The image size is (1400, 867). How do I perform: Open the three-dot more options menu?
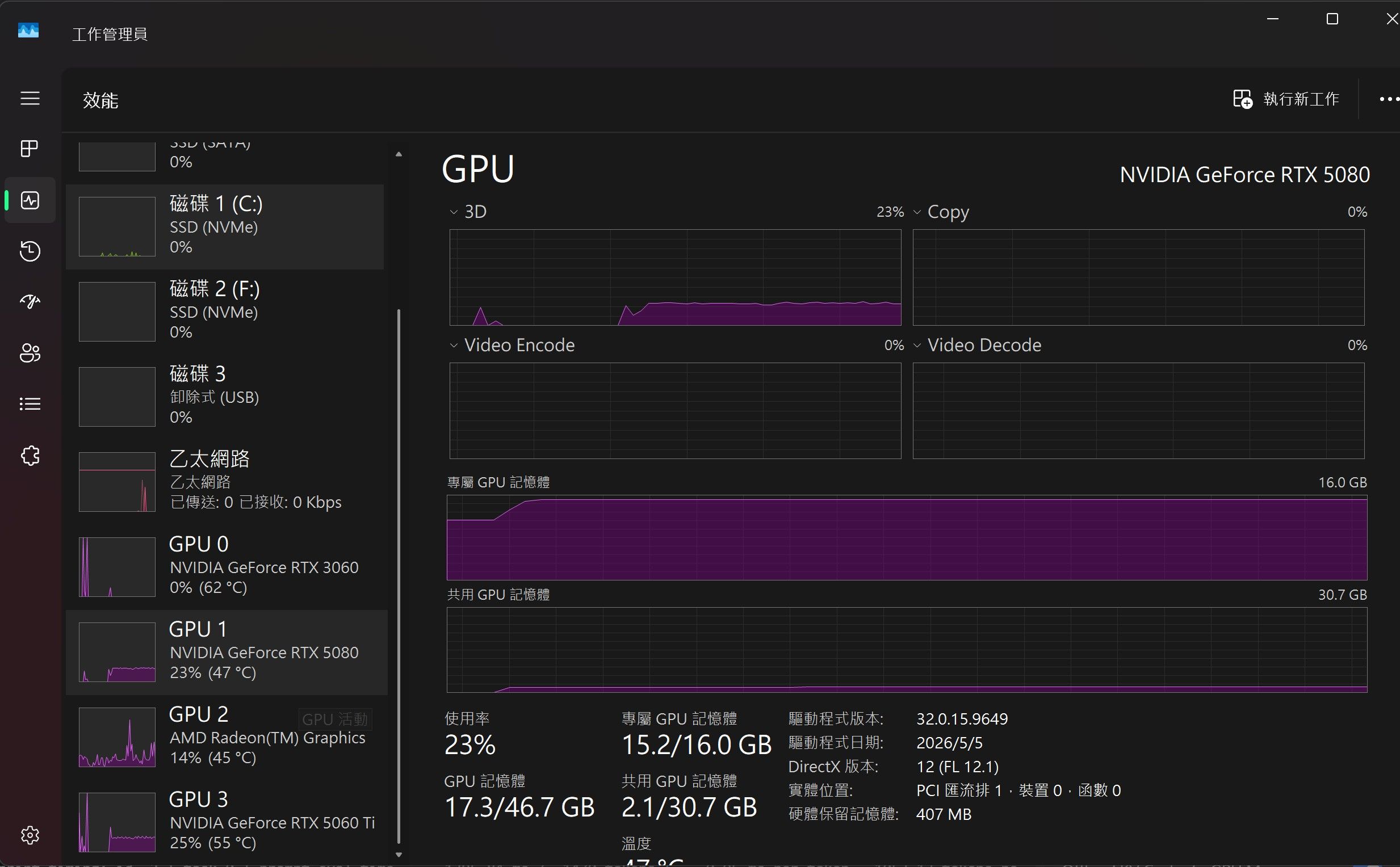point(1389,99)
